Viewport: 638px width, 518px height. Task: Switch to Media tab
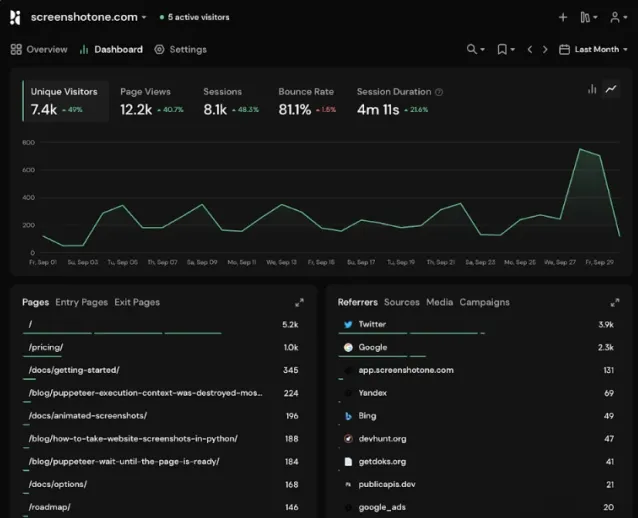[x=439, y=302]
